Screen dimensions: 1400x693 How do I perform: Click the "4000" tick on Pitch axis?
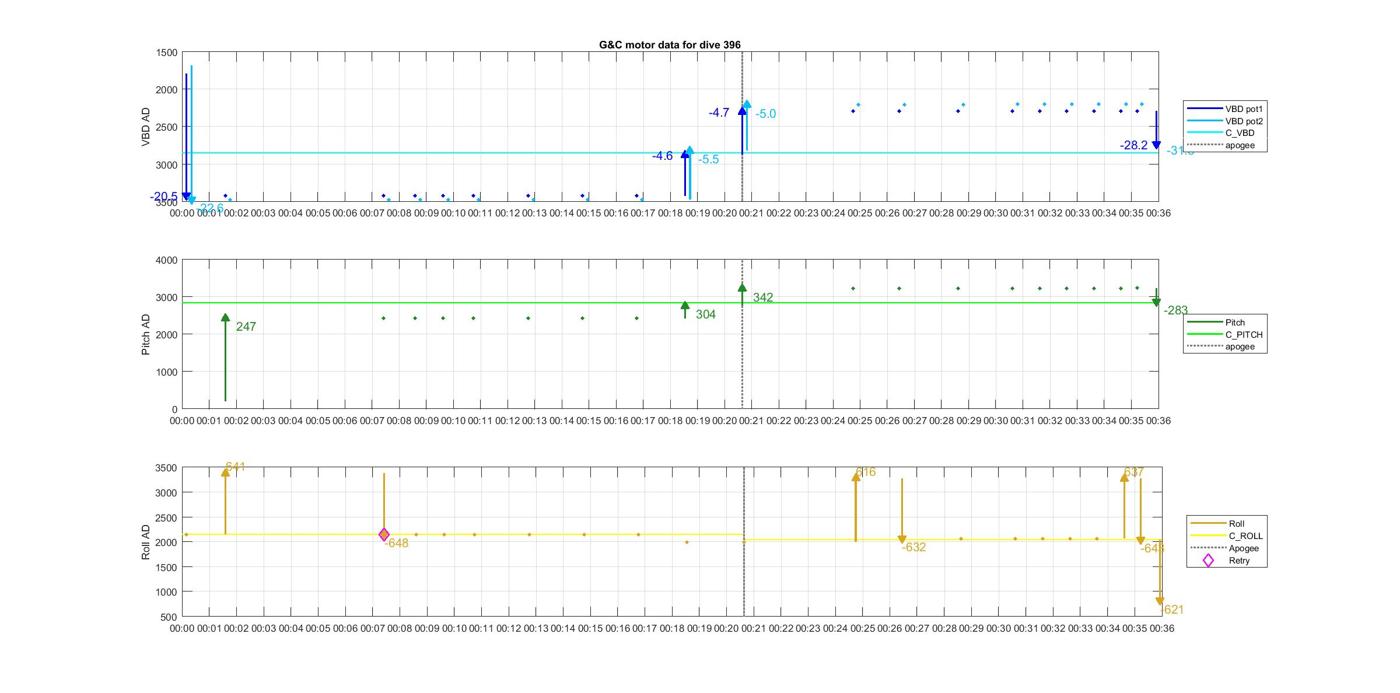pos(166,260)
